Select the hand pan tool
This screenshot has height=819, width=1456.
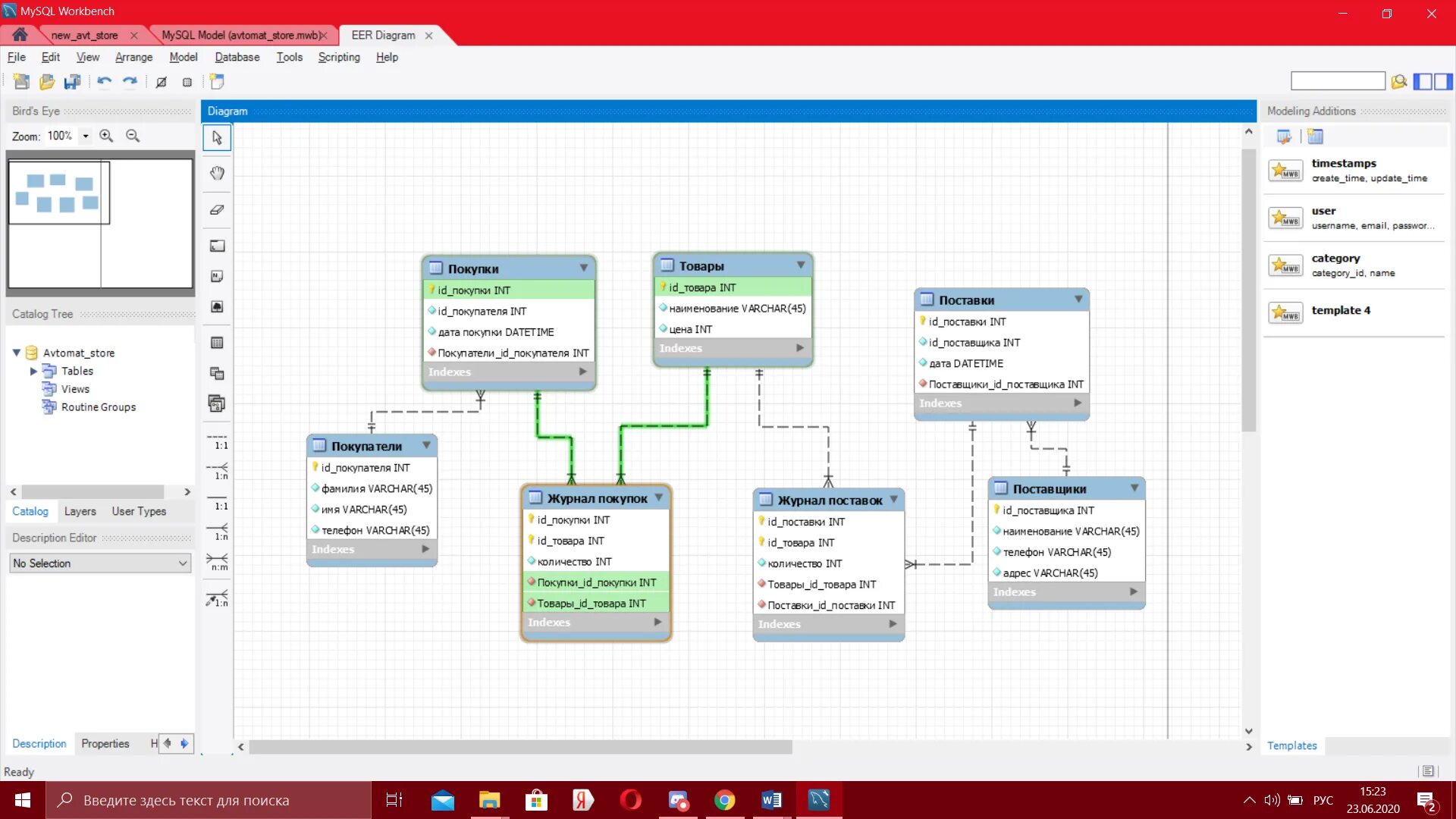(x=217, y=174)
